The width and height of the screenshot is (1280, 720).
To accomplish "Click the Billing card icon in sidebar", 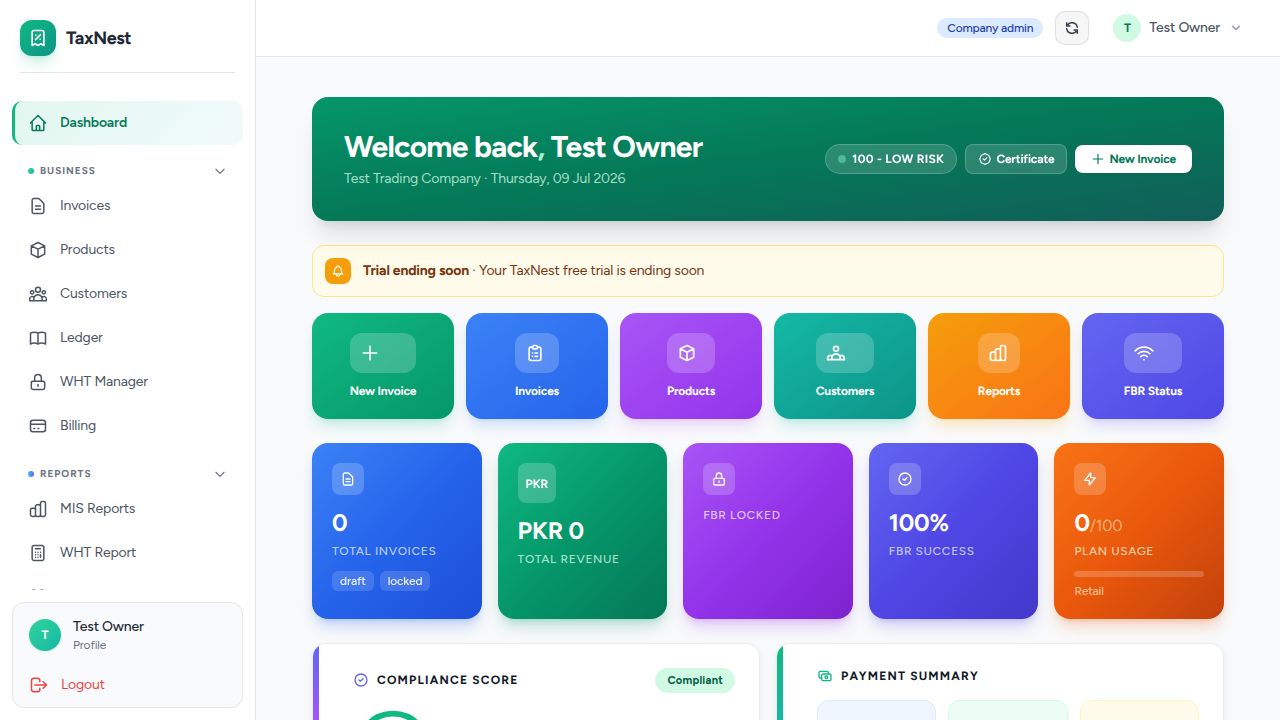I will 38,426.
